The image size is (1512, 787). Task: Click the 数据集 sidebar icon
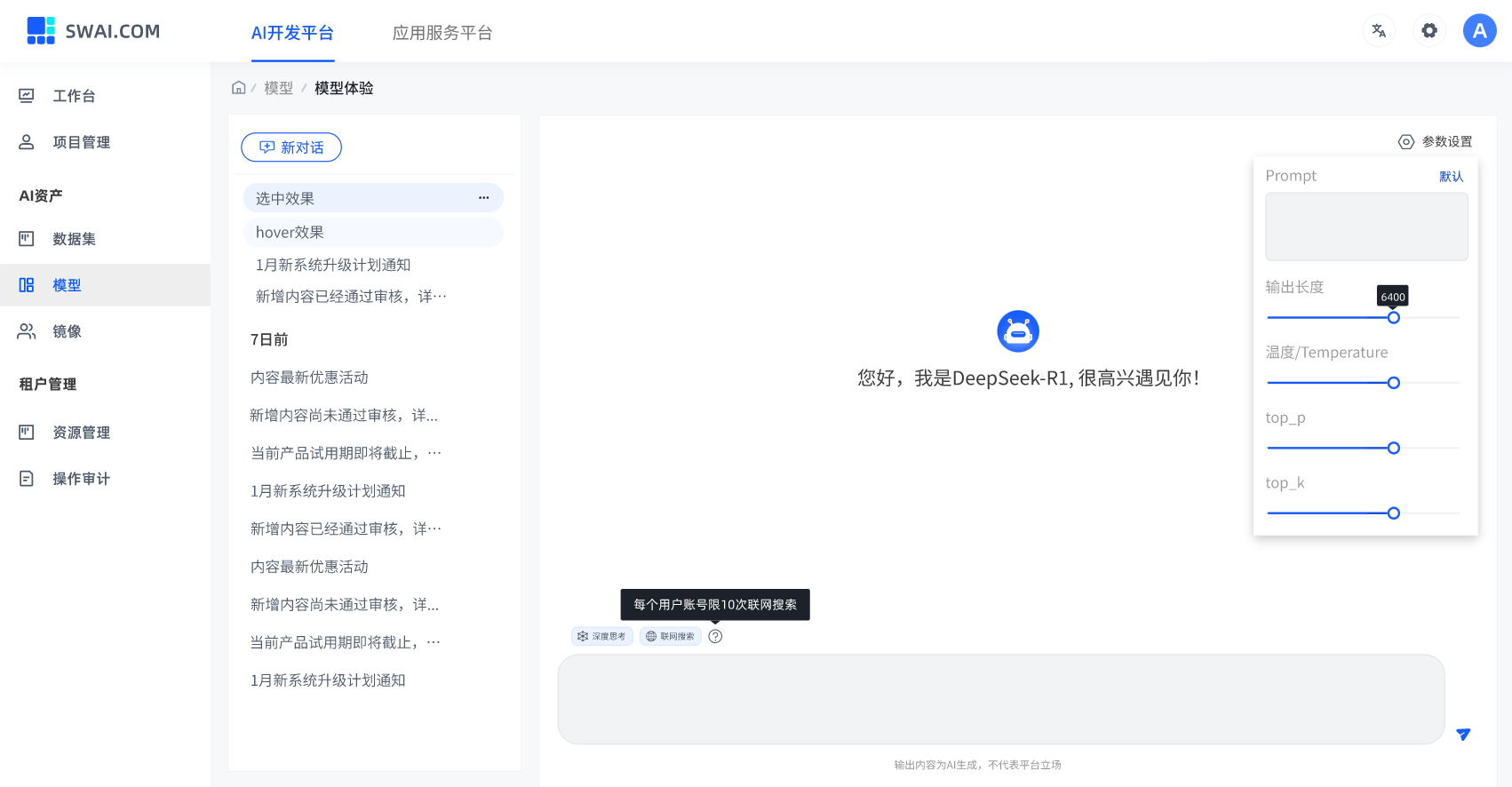(x=27, y=239)
